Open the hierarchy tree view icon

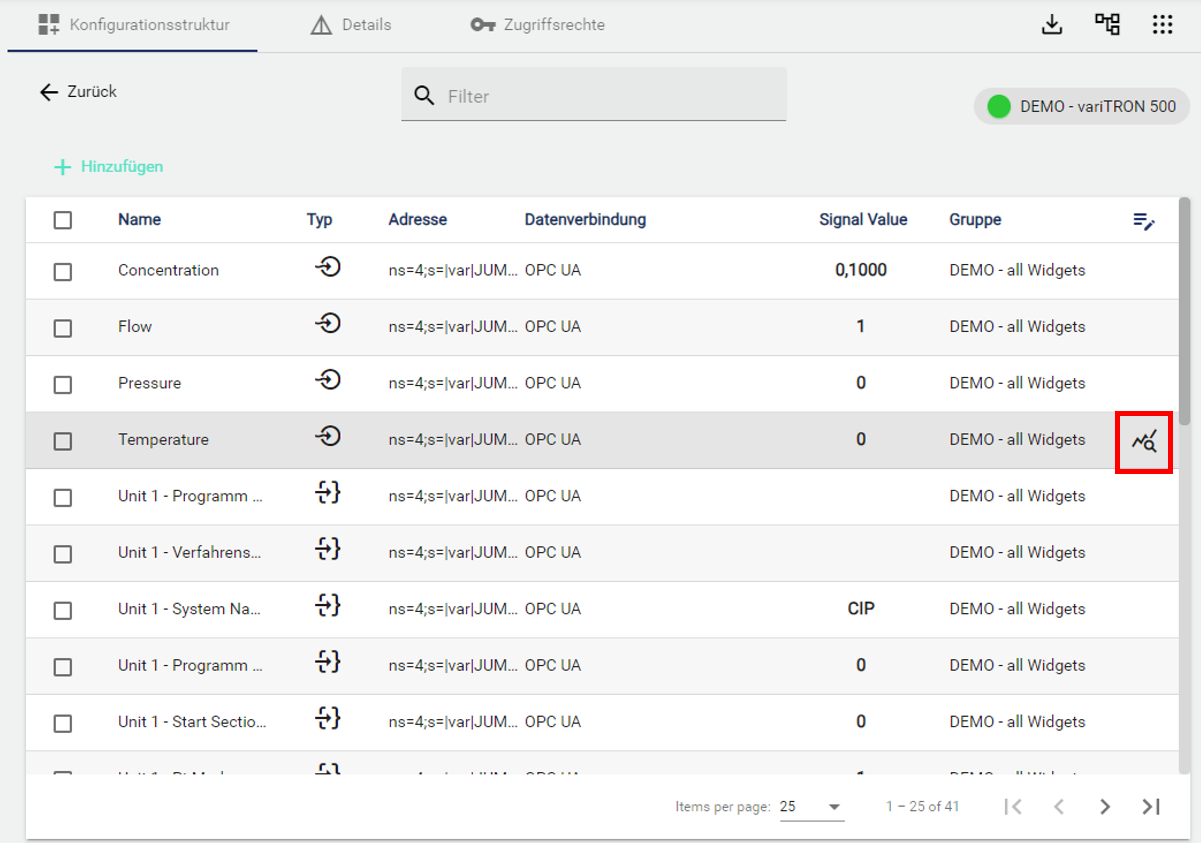[x=1107, y=25]
